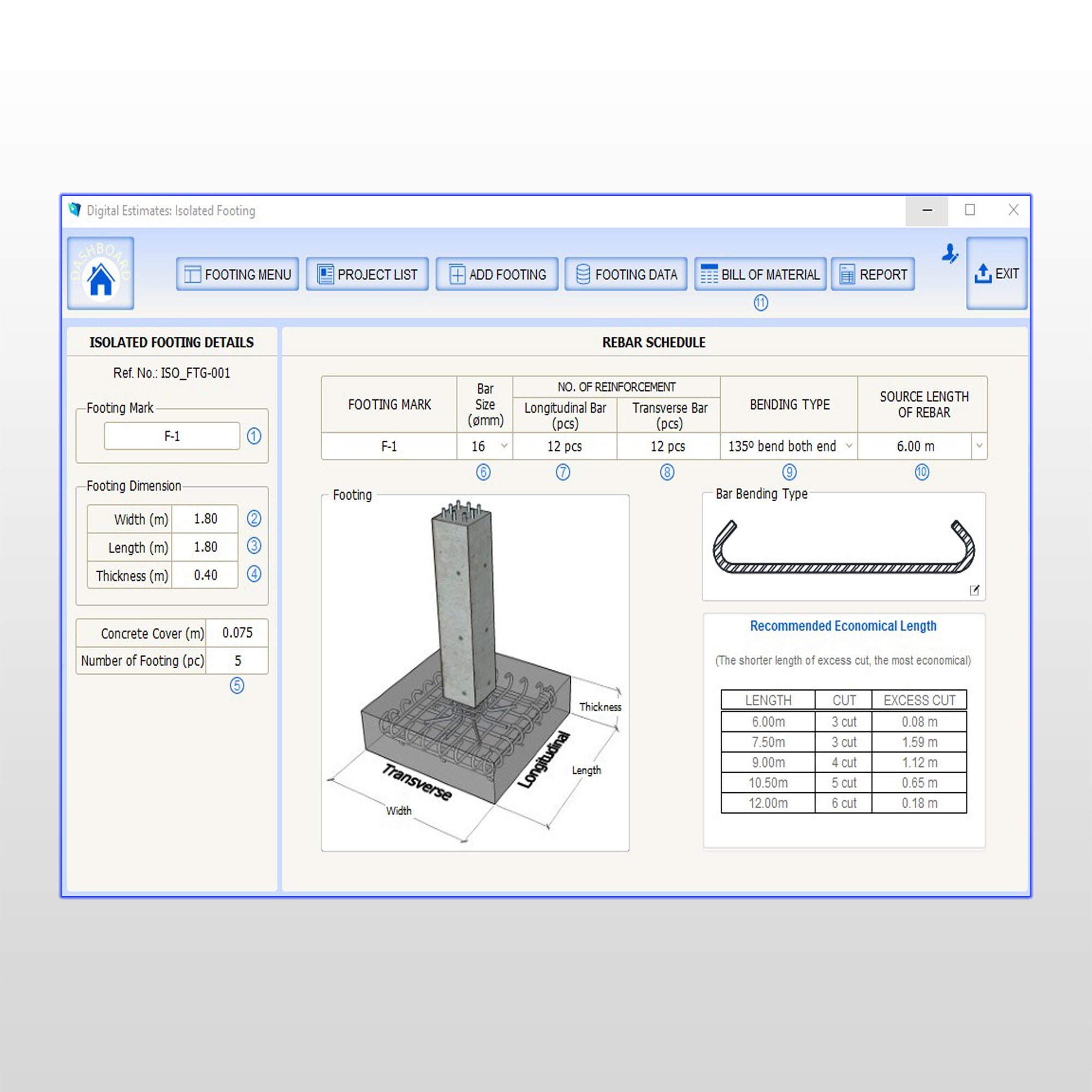Expand the Bar Size dropdown for F-1
The width and height of the screenshot is (1092, 1092).
503,446
